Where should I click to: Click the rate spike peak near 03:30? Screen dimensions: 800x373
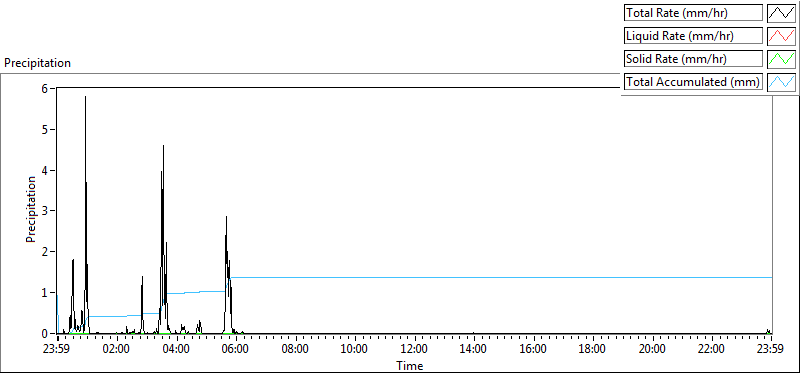[x=163, y=146]
